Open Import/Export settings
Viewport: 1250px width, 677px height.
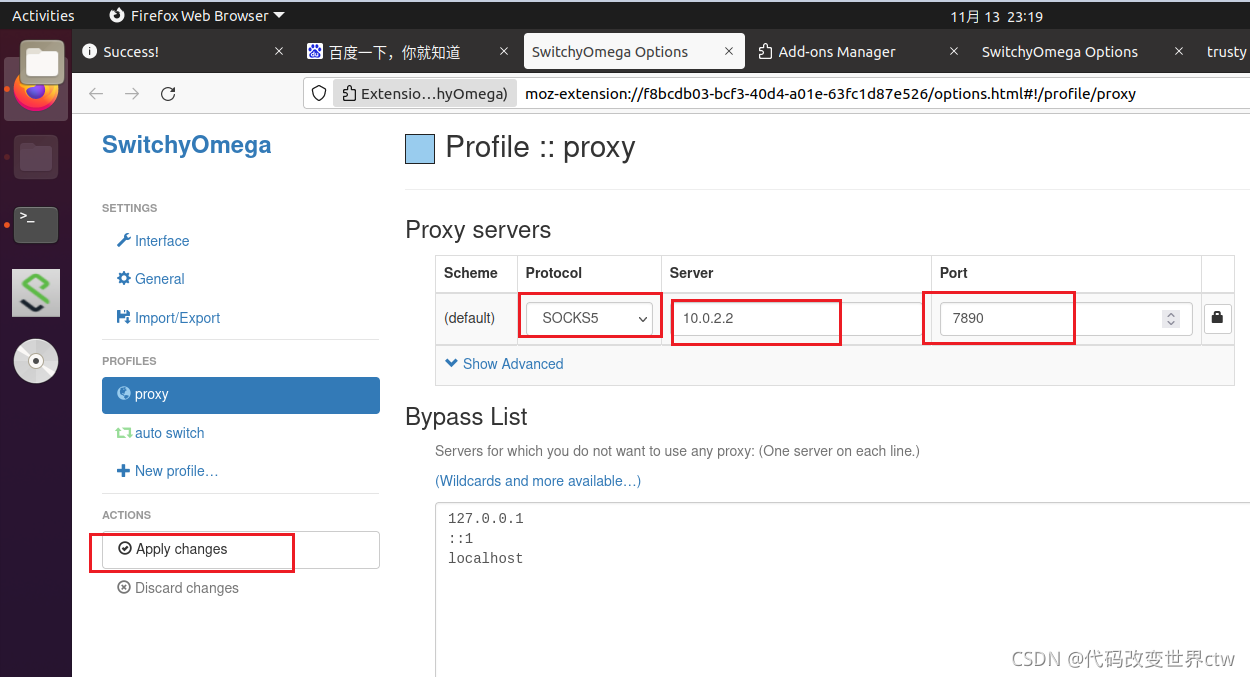tap(168, 318)
